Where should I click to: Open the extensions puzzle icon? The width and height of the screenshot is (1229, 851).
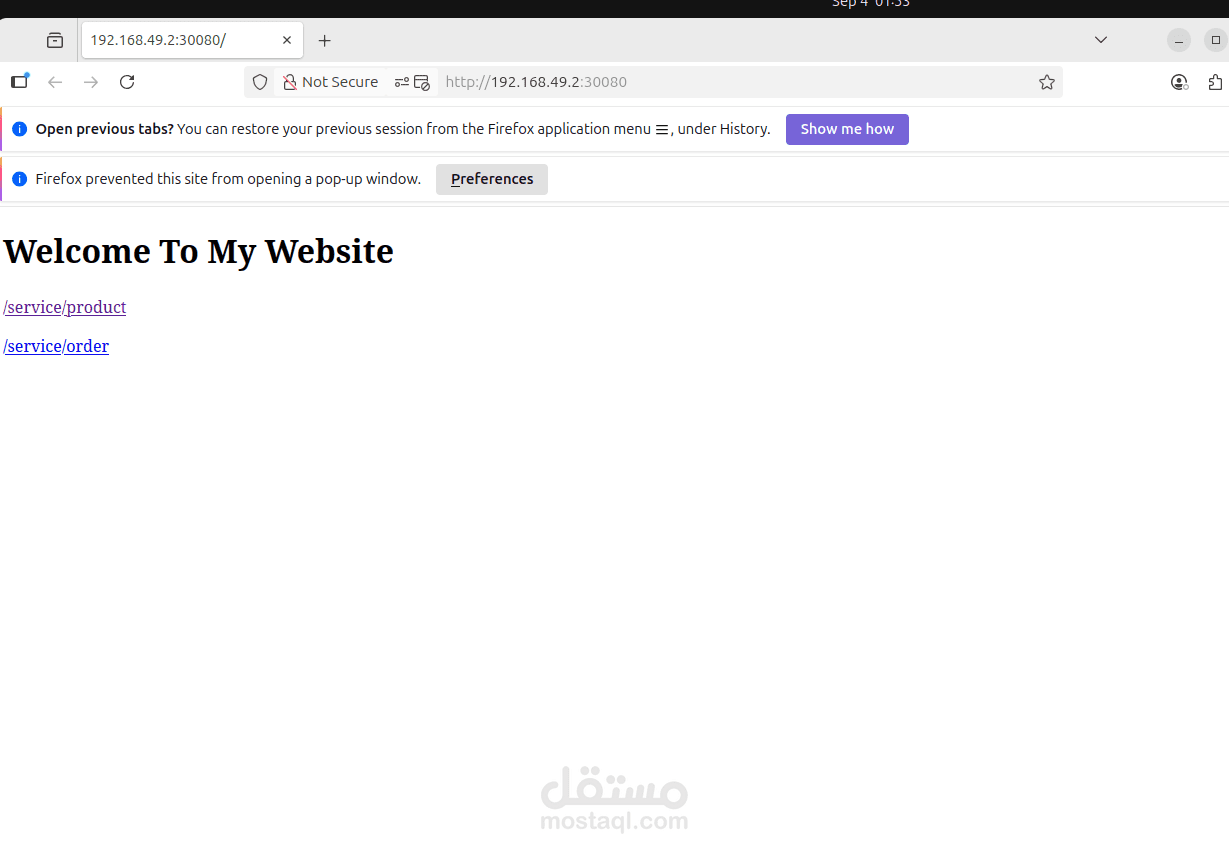point(1216,82)
